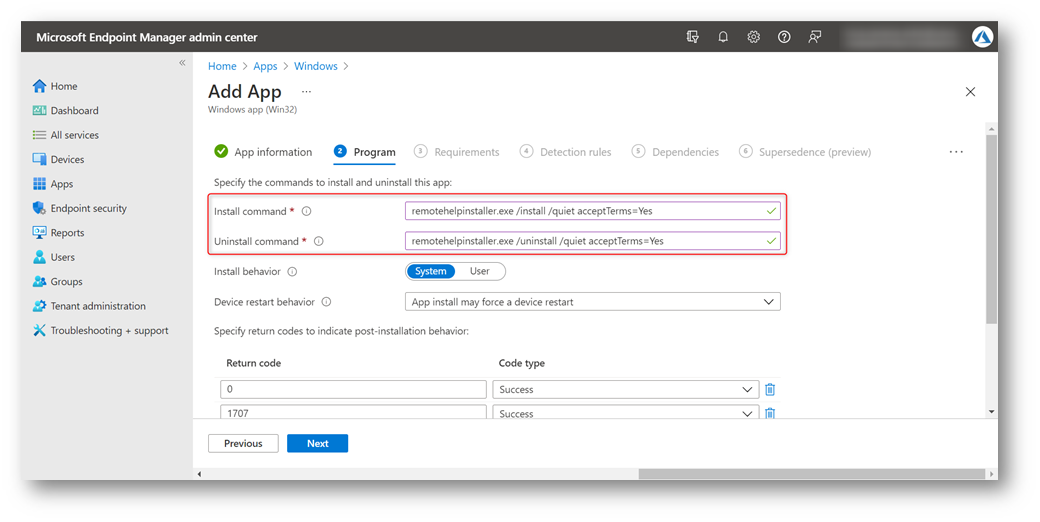Open the help question mark icon

[x=784, y=37]
